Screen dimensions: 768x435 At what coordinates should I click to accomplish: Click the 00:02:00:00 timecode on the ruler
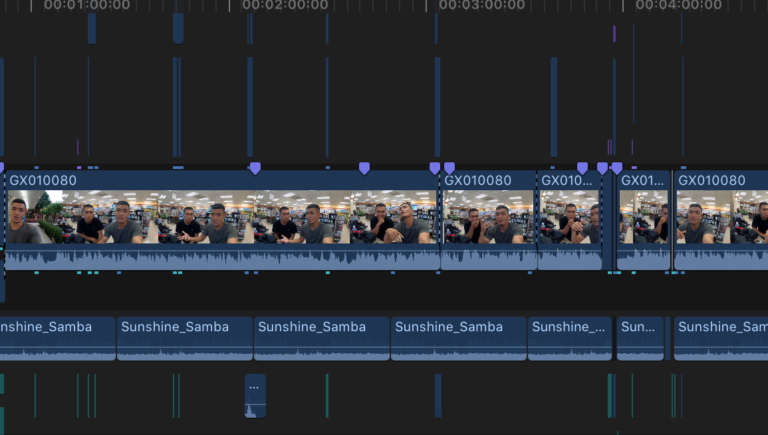[285, 6]
